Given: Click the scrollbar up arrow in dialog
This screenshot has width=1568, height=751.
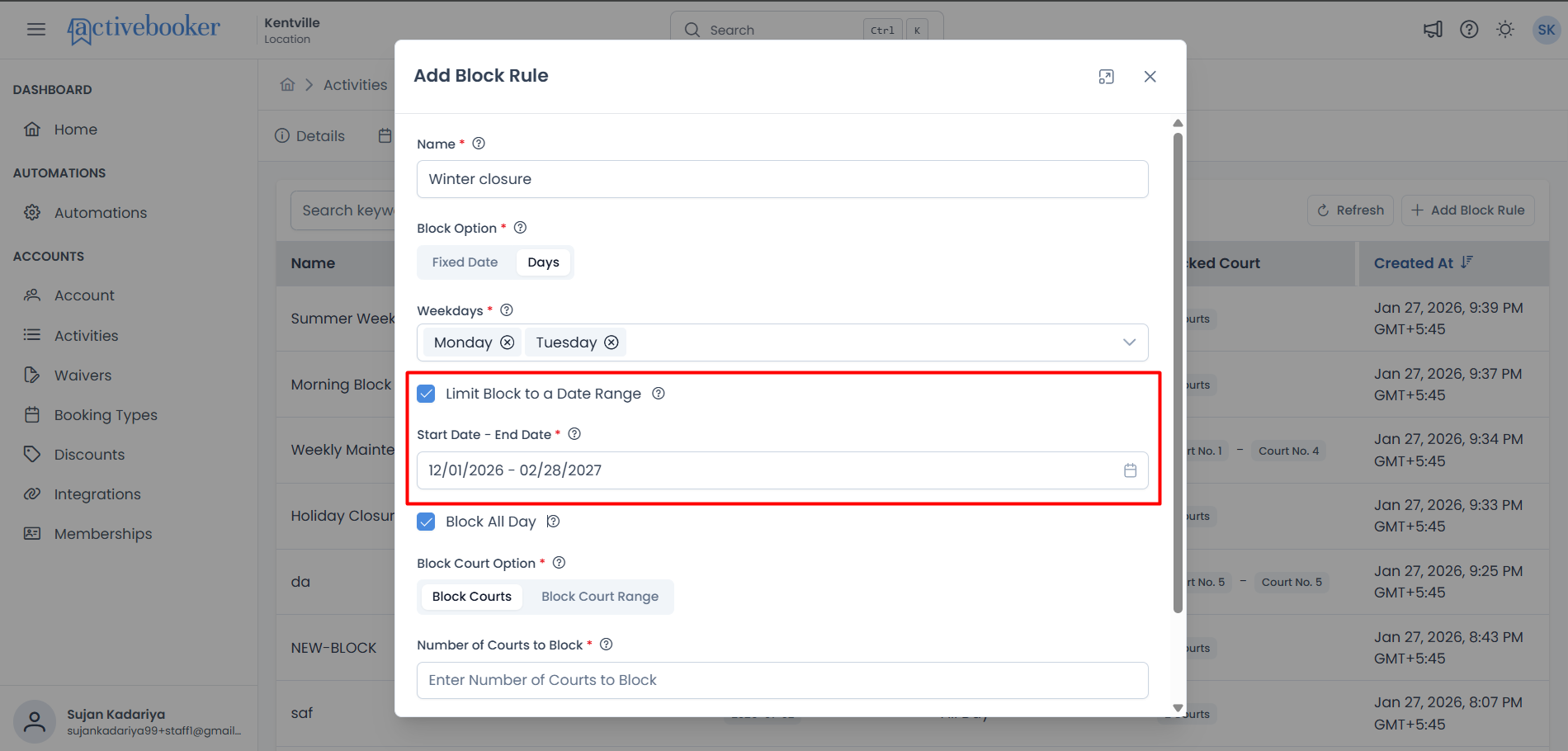Looking at the screenshot, I should (x=1178, y=123).
